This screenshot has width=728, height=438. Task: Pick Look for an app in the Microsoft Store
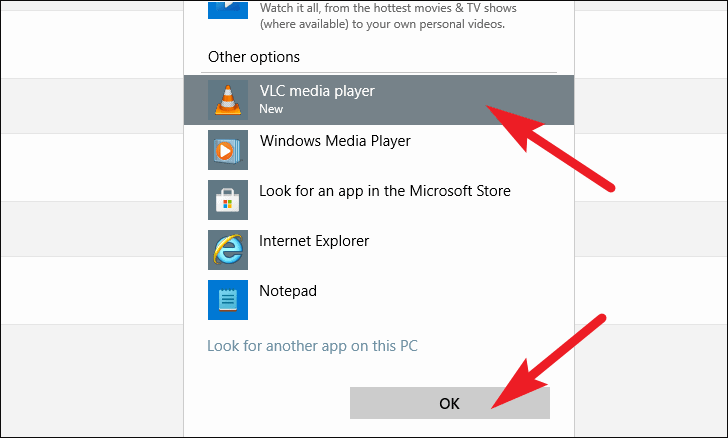point(379,200)
